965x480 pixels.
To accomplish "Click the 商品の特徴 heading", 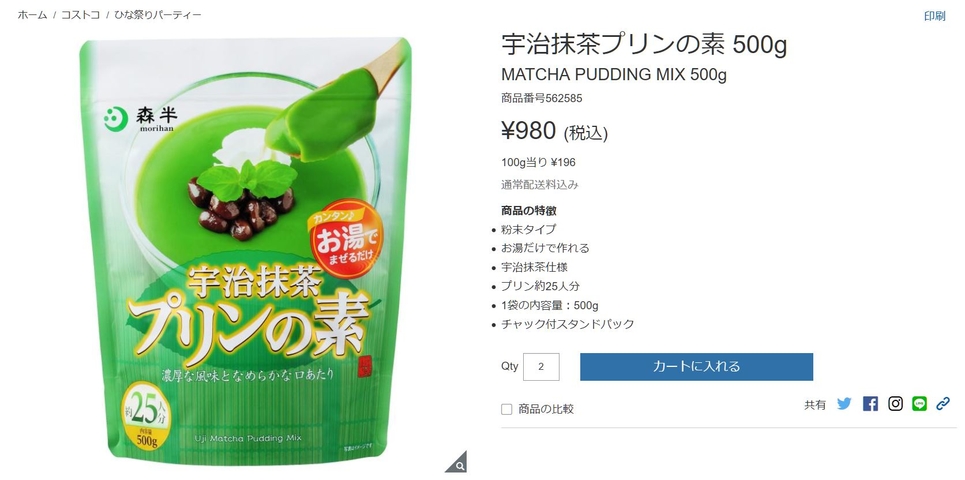I will click(529, 210).
